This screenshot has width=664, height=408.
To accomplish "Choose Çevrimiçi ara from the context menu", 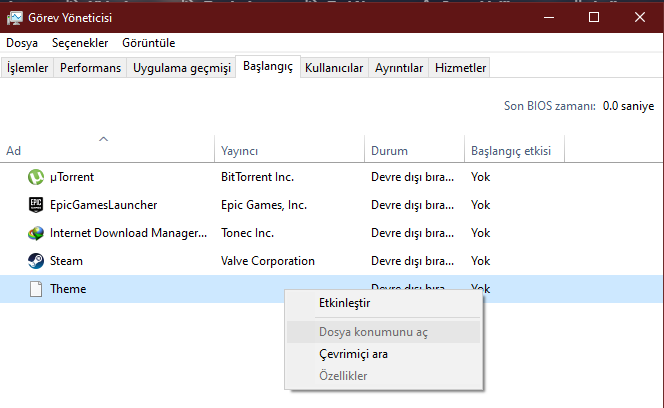I will 384,354.
